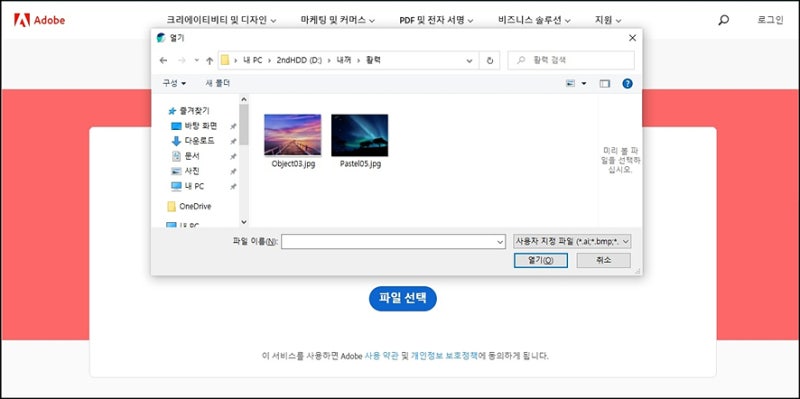Expand file name combo box dropdown

pos(501,242)
